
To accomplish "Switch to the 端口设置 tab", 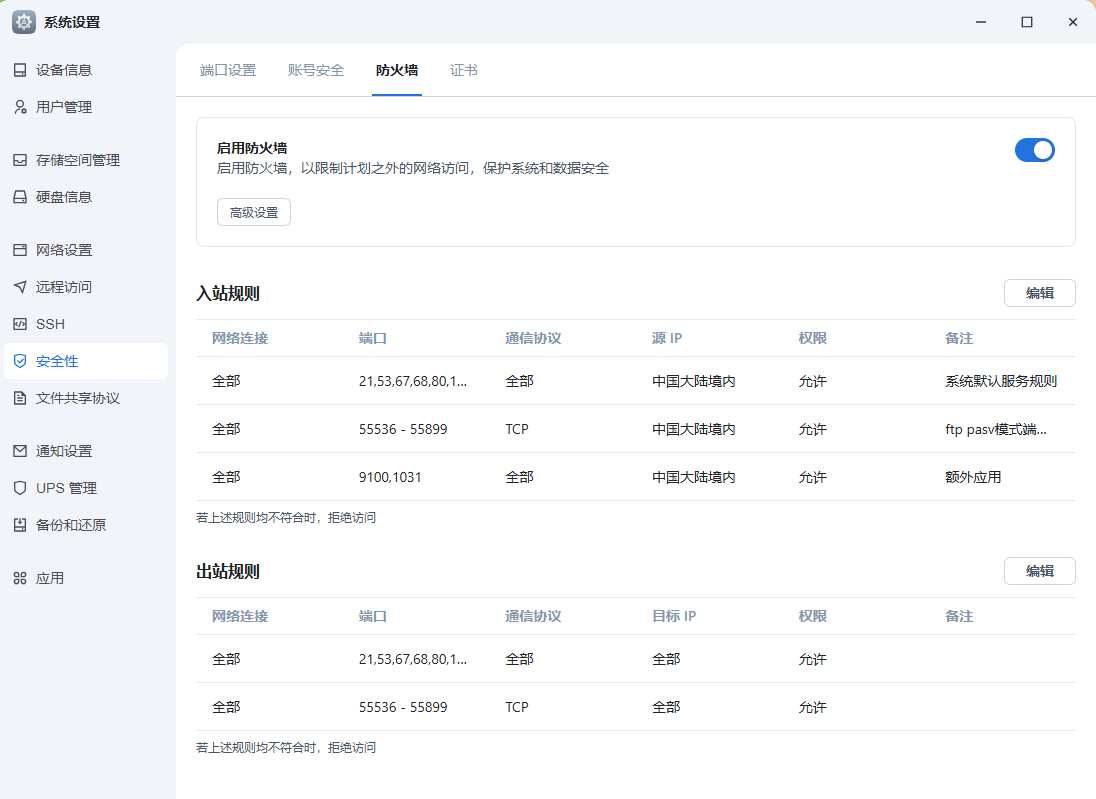I will [x=228, y=71].
